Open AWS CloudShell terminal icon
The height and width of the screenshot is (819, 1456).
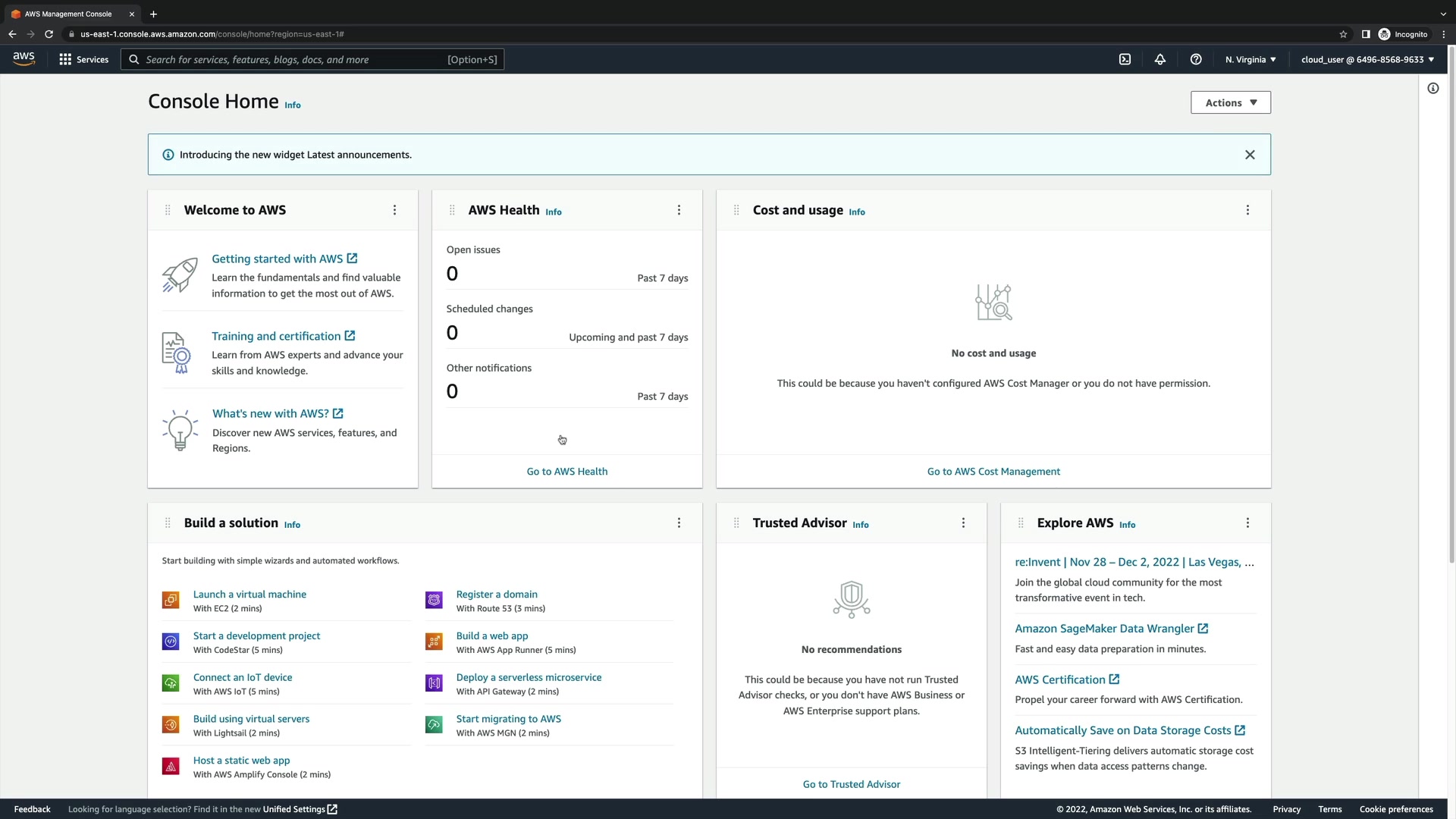[1125, 59]
